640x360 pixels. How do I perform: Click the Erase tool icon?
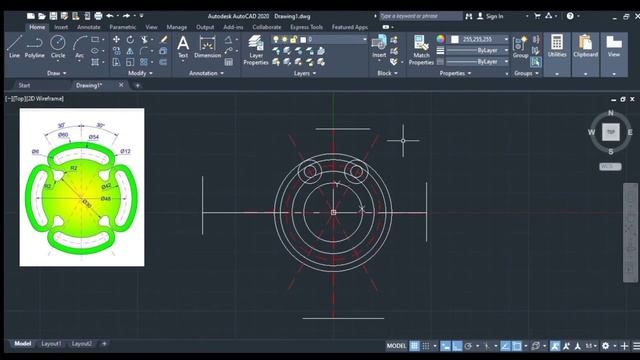[163, 40]
